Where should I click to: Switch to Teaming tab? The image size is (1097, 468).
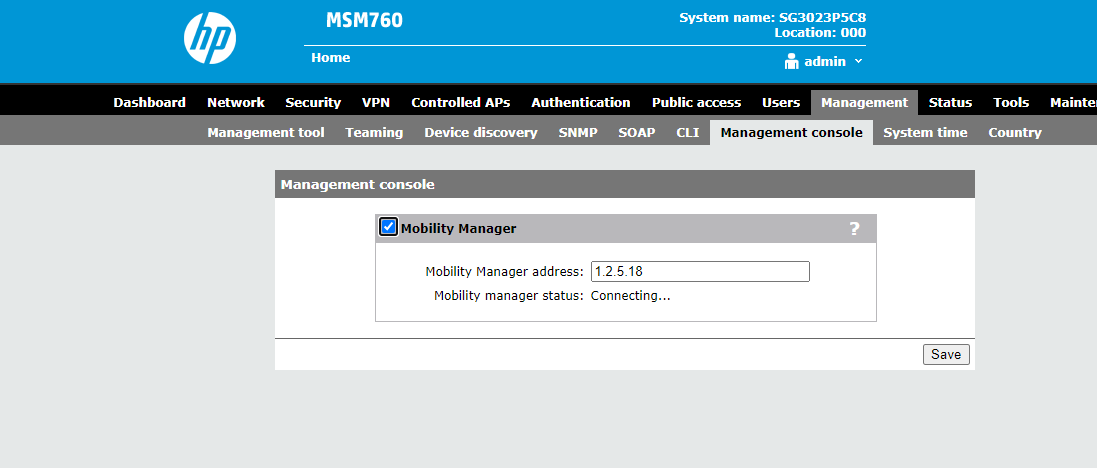pyautogui.click(x=374, y=132)
